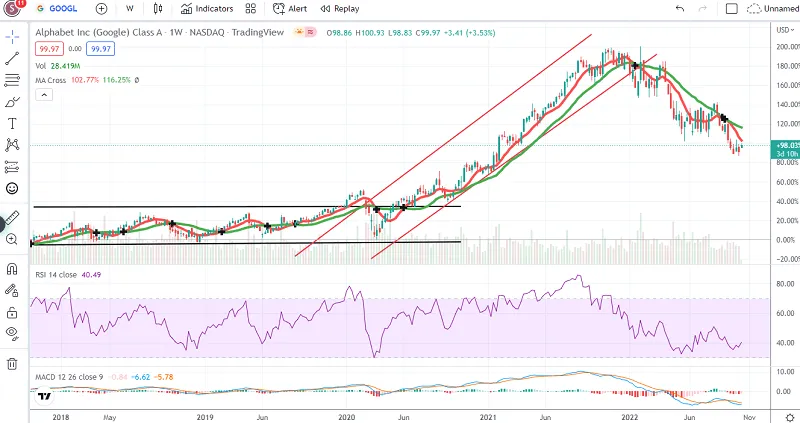Select the ruler measure tool
Viewport: 800px width, 423px height.
coord(12,217)
